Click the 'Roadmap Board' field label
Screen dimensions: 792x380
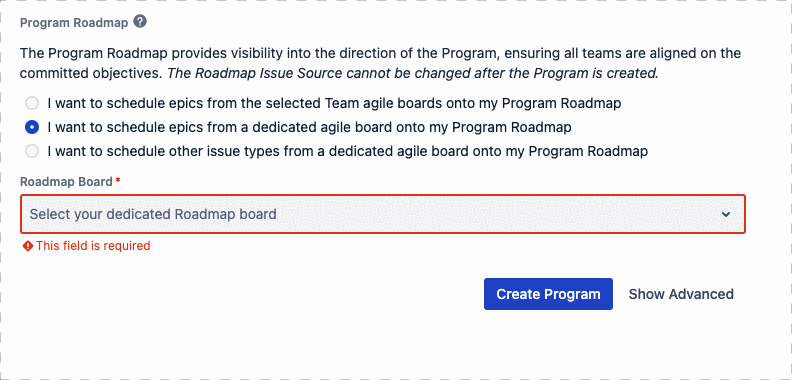coord(66,182)
